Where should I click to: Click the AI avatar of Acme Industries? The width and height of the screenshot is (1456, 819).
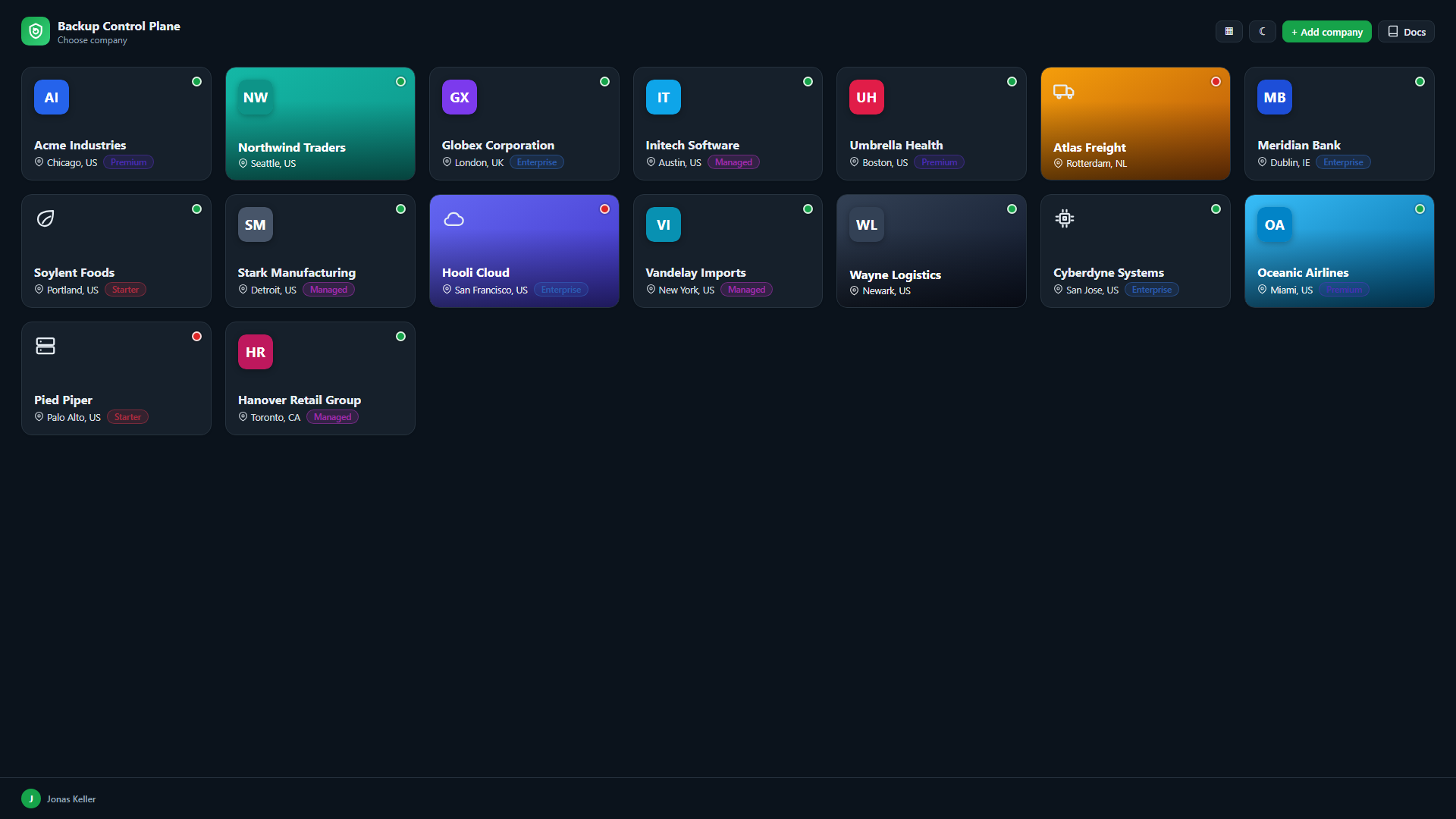pyautogui.click(x=52, y=97)
